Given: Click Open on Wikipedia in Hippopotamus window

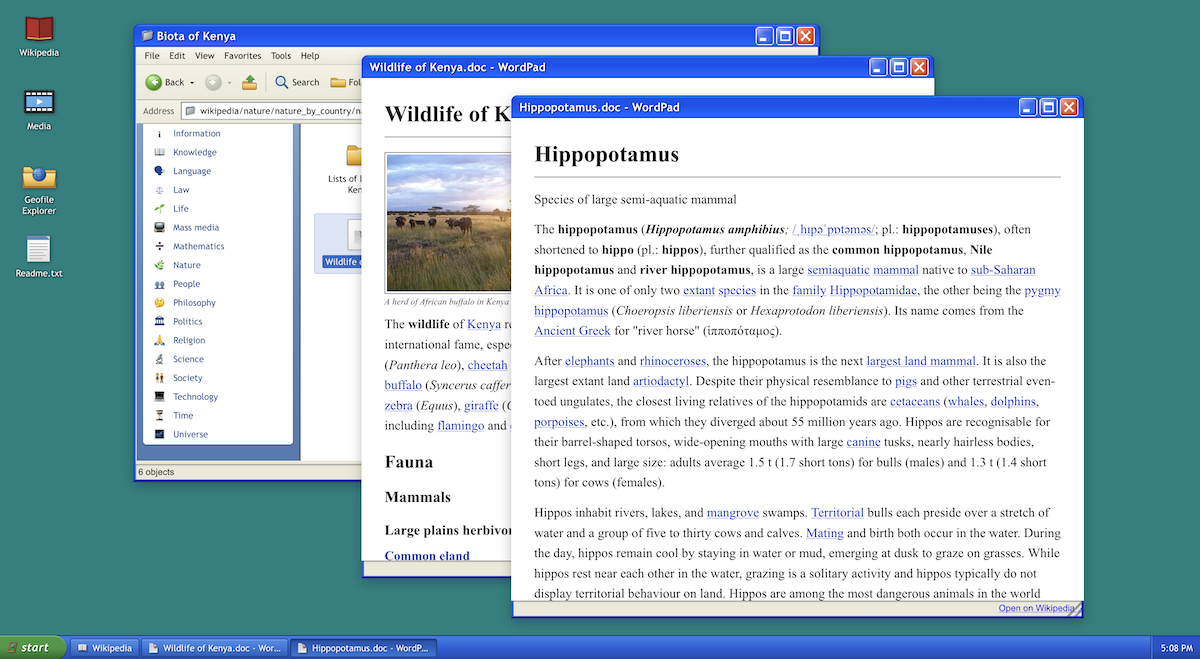Looking at the screenshot, I should [x=1037, y=608].
